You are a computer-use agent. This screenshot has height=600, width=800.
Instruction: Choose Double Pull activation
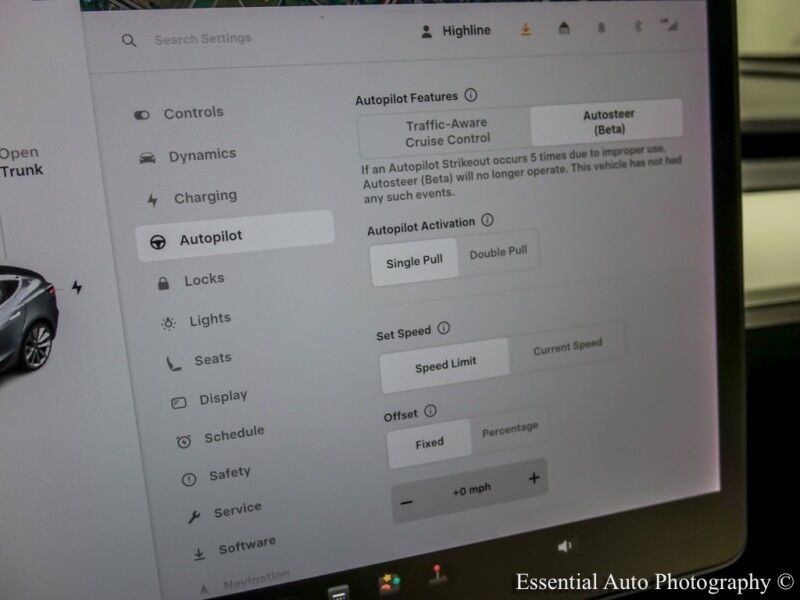[498, 253]
